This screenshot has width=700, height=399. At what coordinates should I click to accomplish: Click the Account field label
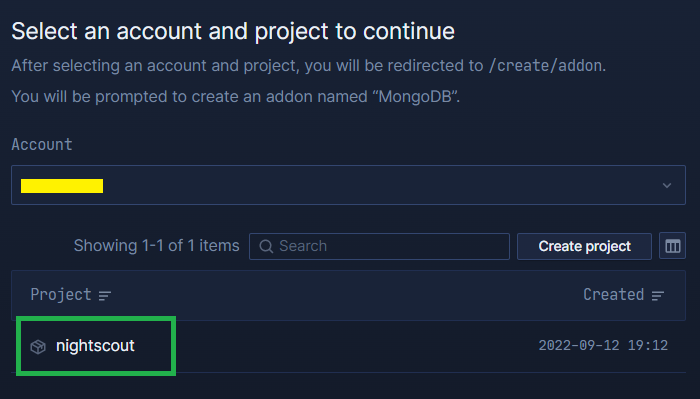pyautogui.click(x=42, y=145)
